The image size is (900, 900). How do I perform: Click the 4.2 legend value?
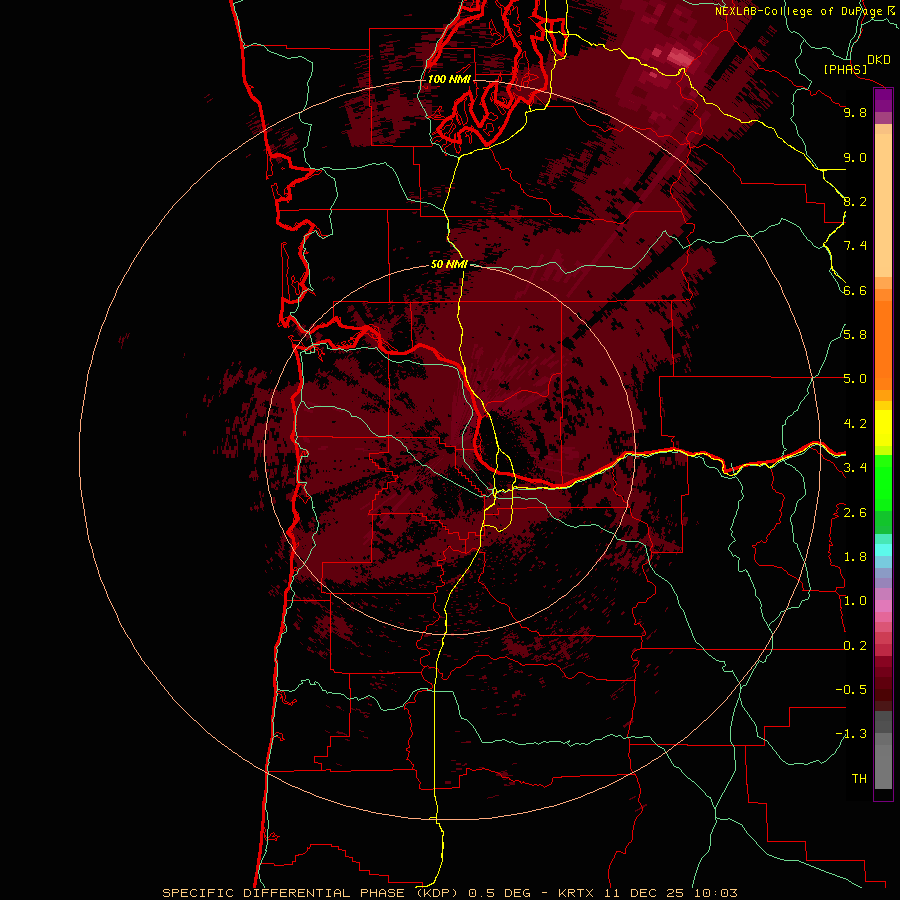pos(855,424)
